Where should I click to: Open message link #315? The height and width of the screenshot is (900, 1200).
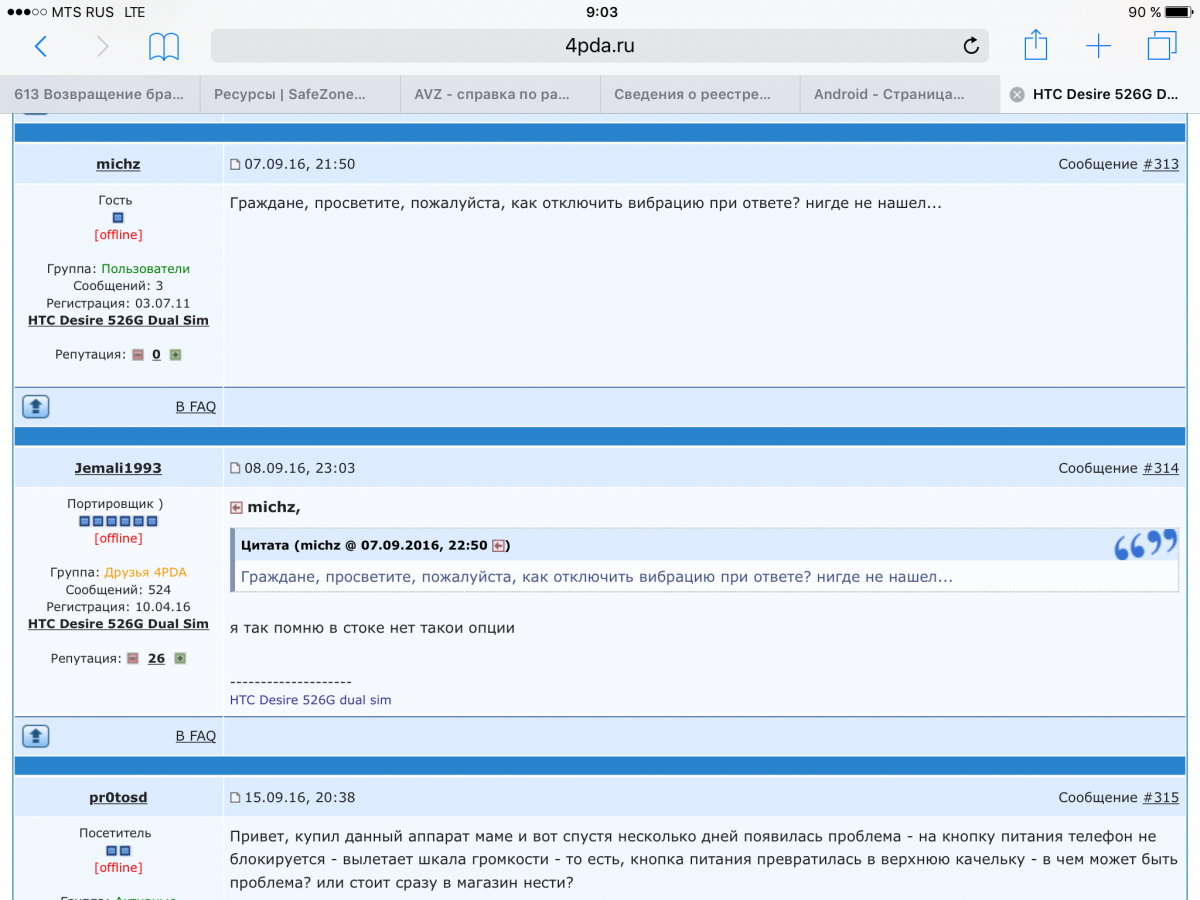(x=1161, y=797)
